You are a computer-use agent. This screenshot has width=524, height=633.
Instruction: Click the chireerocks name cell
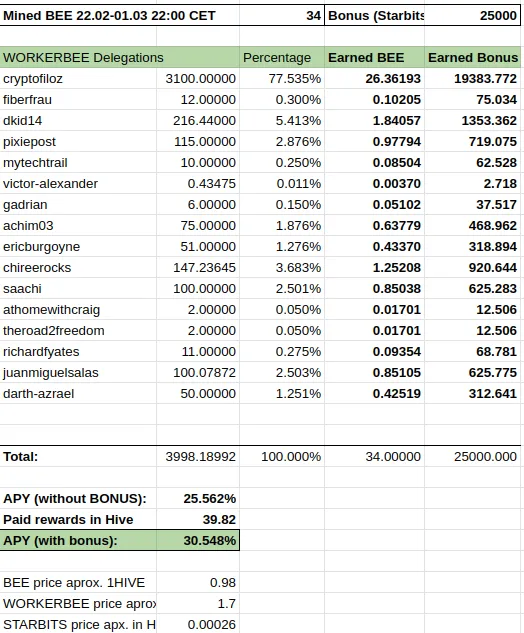point(78,267)
